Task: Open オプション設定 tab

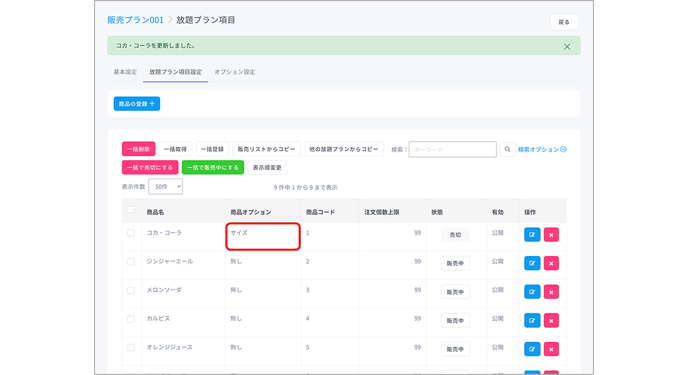Action: click(x=235, y=72)
